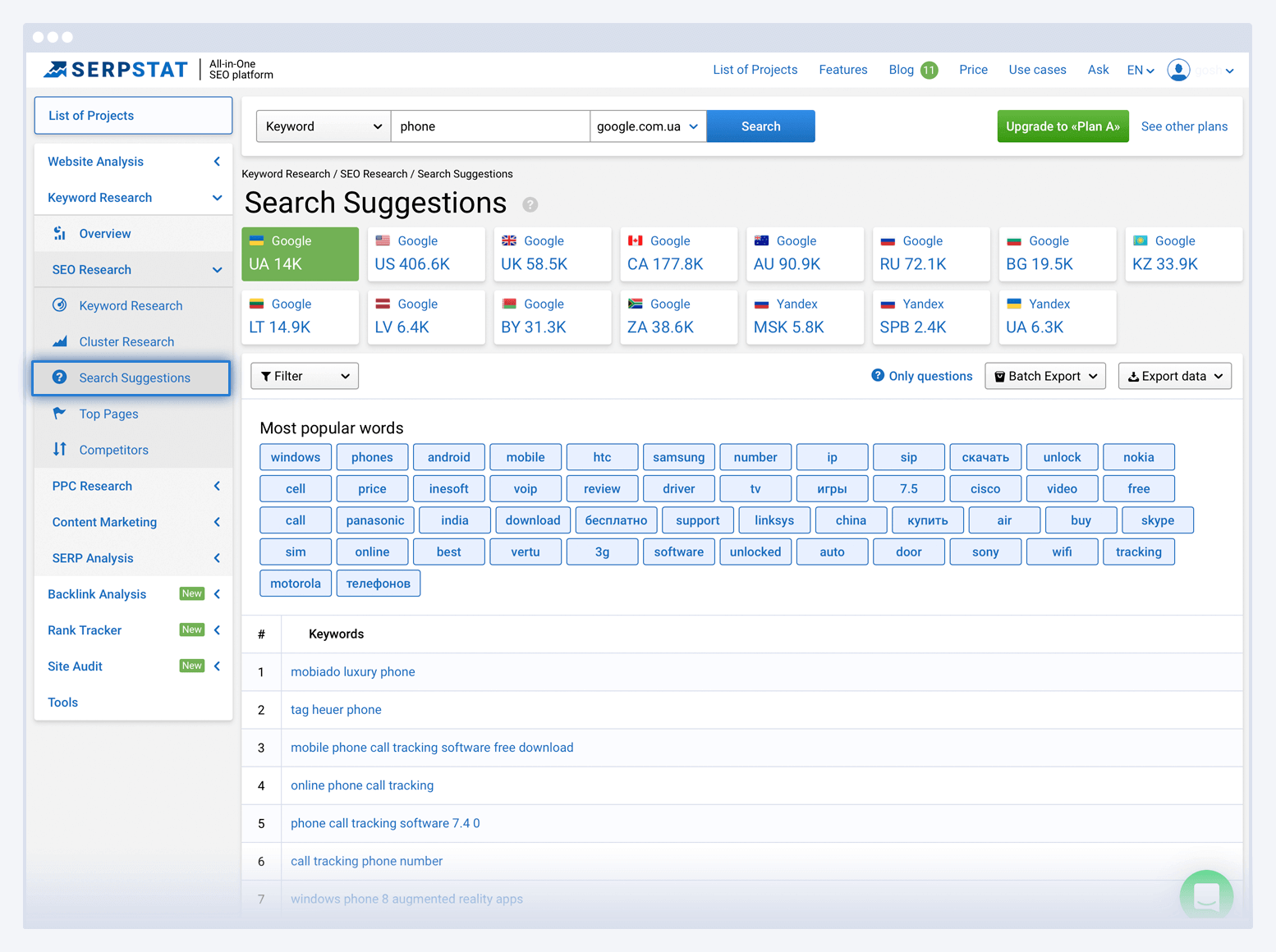1276x952 pixels.
Task: Select the Google US 406.6K database
Action: (x=426, y=254)
